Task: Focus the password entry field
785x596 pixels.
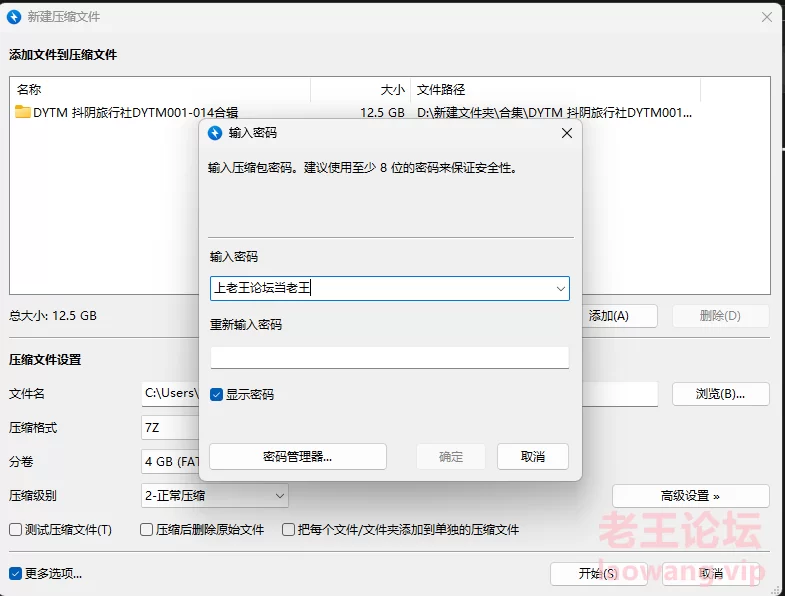Action: tap(389, 288)
